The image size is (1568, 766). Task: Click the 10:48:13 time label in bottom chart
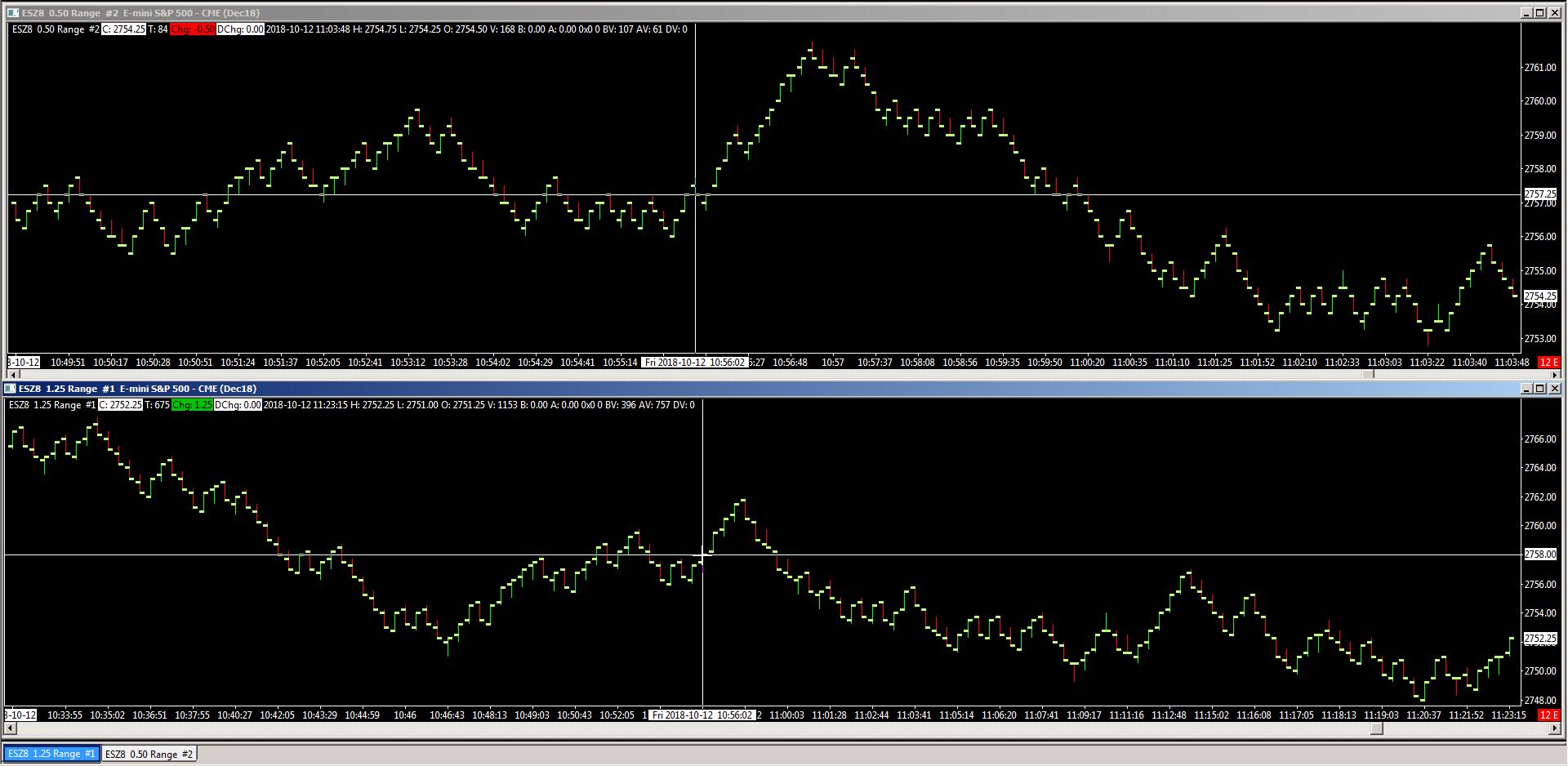489,715
